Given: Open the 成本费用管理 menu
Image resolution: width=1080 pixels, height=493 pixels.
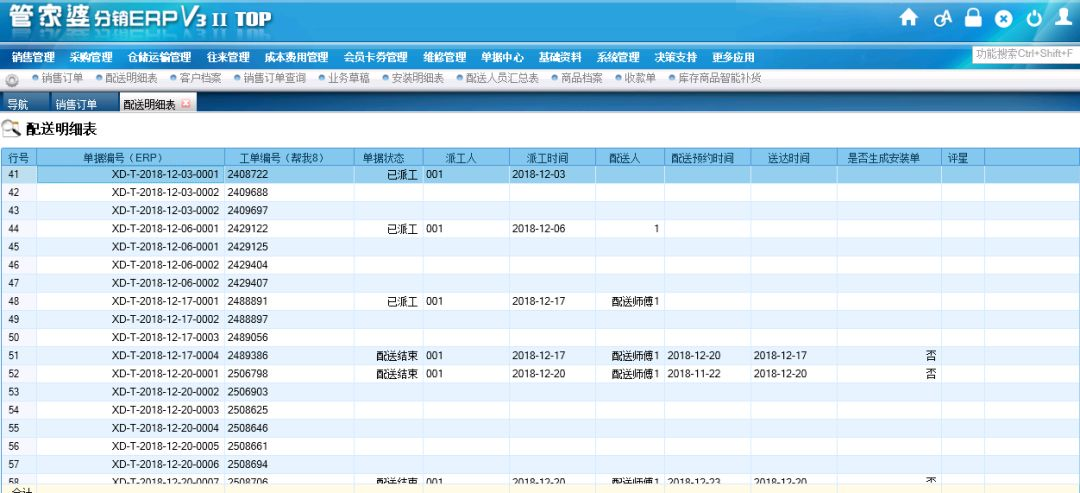Looking at the screenshot, I should pyautogui.click(x=296, y=58).
